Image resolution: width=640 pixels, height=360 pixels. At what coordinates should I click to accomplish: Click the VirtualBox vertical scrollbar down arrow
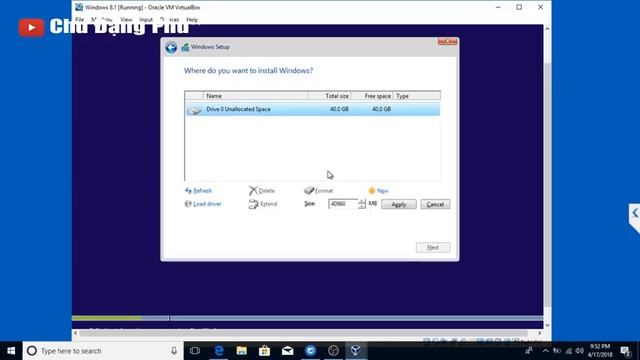(547, 325)
